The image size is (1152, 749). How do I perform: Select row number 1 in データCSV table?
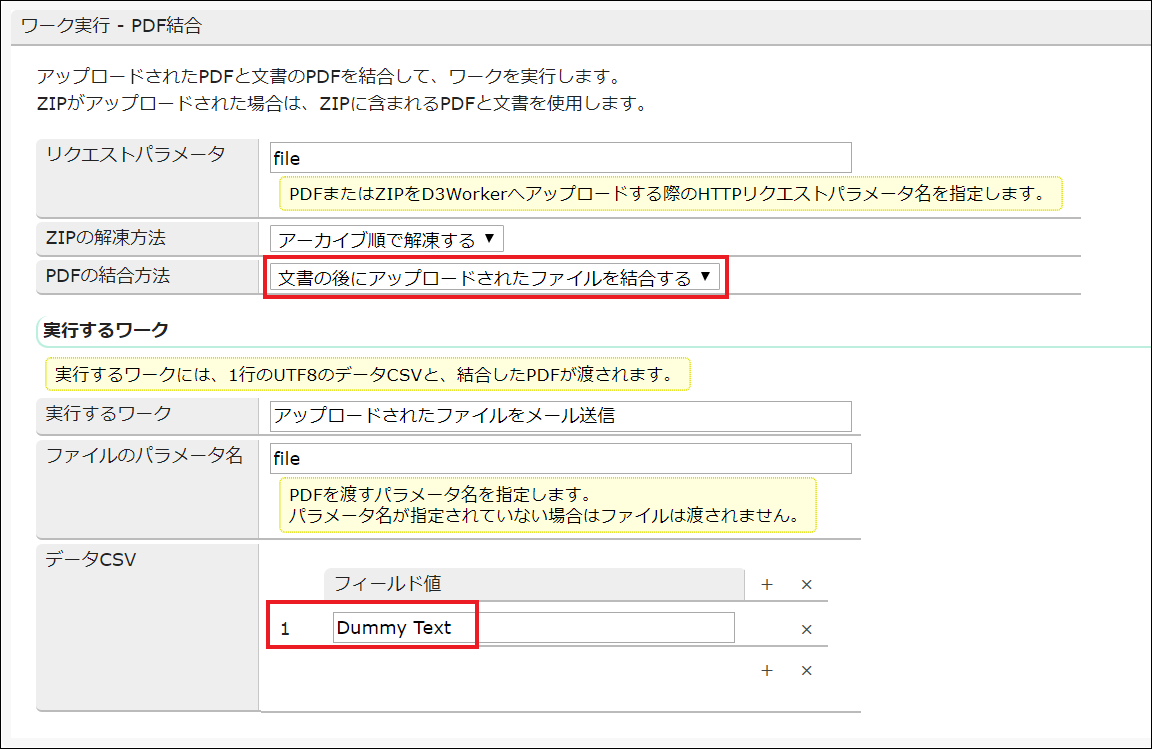286,629
